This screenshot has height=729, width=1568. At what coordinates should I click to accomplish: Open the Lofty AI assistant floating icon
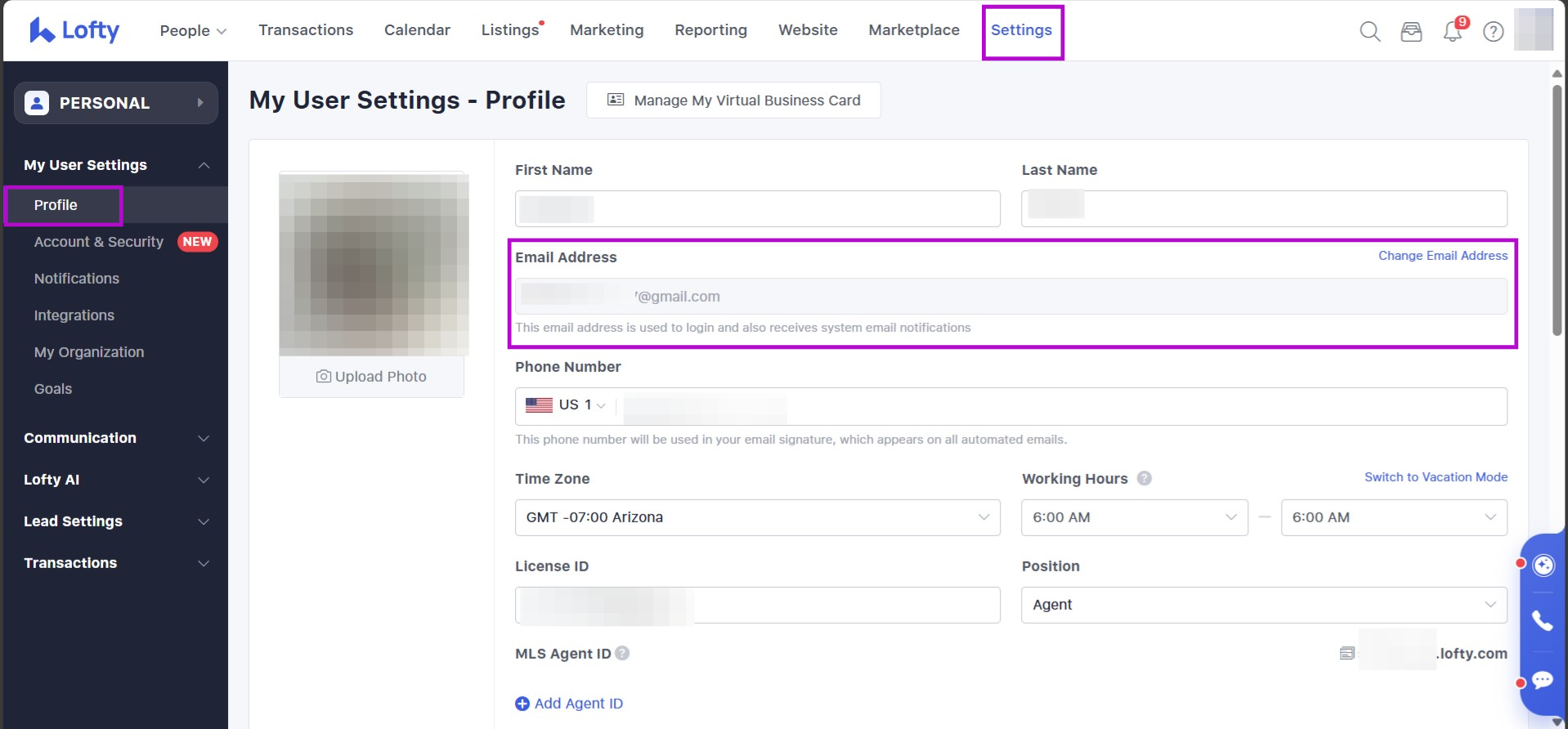[1543, 565]
